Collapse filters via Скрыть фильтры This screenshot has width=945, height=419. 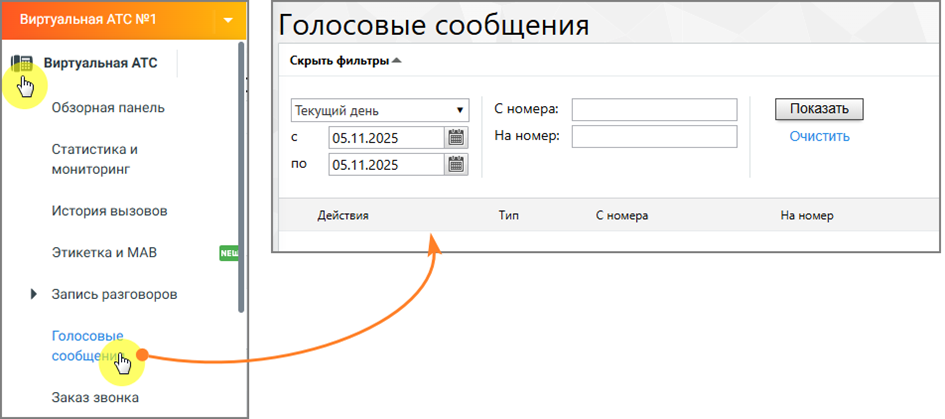[x=345, y=61]
